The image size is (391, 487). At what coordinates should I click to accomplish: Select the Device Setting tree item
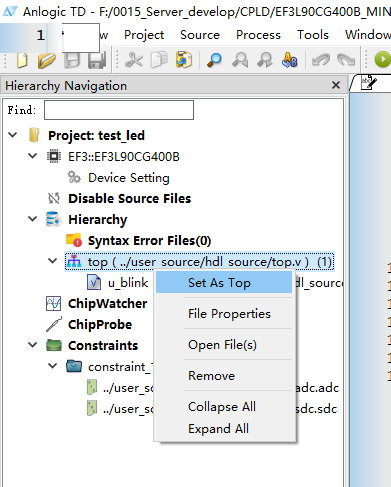[x=129, y=178]
